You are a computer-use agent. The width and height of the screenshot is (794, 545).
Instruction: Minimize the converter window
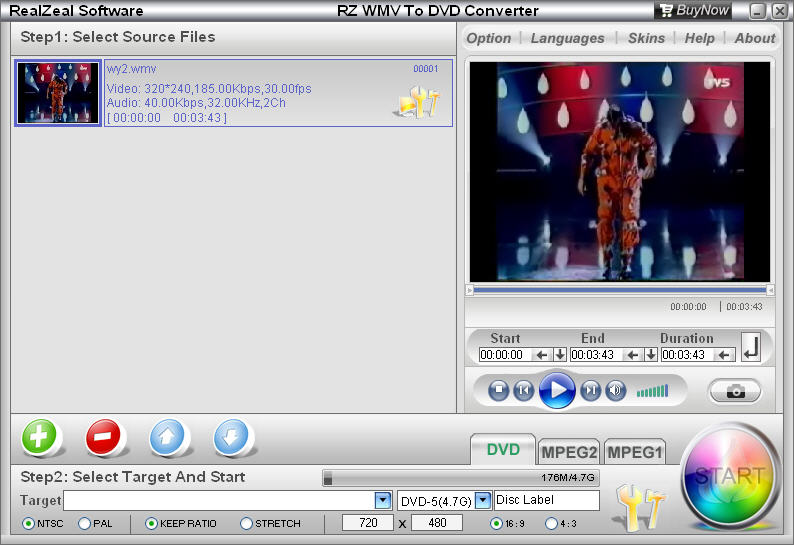757,11
